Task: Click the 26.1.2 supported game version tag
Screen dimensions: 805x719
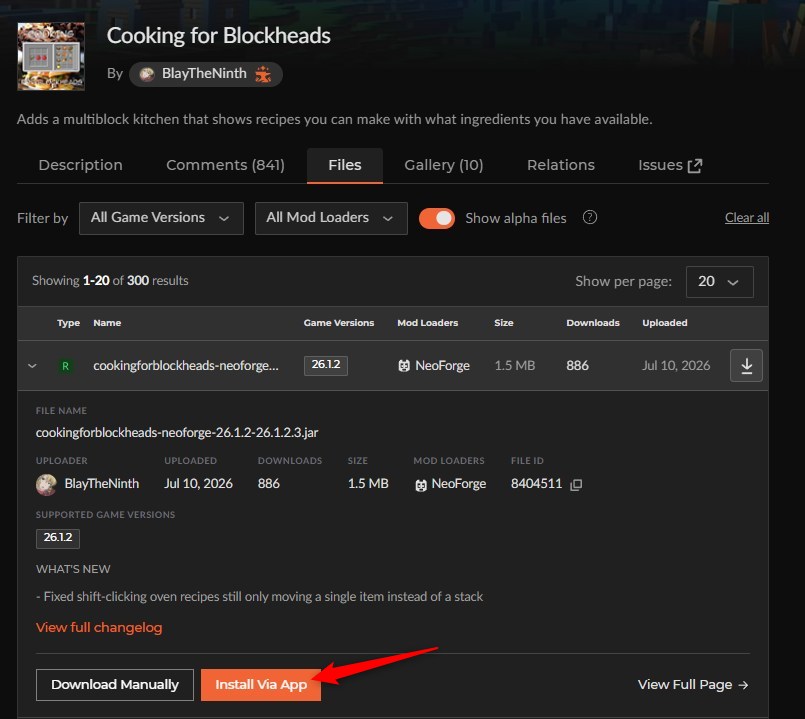Action: (58, 538)
